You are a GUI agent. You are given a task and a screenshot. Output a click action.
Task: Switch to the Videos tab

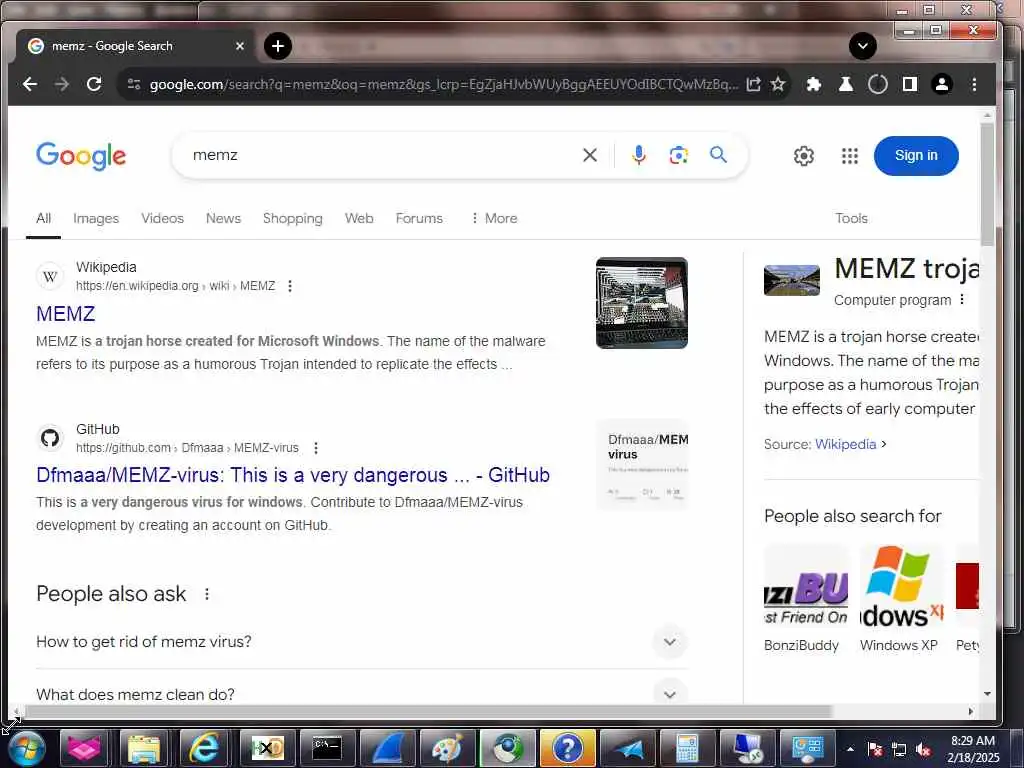pyautogui.click(x=163, y=218)
